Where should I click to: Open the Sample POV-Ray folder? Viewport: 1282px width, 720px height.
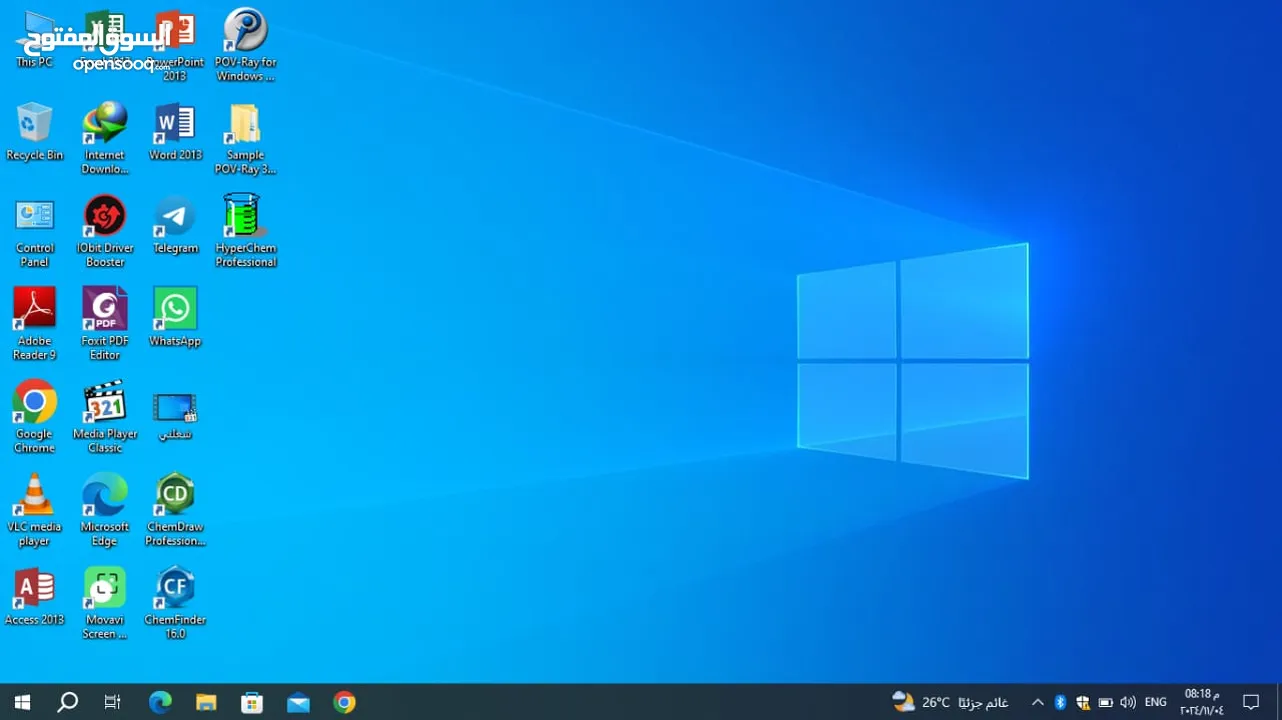coord(245,138)
